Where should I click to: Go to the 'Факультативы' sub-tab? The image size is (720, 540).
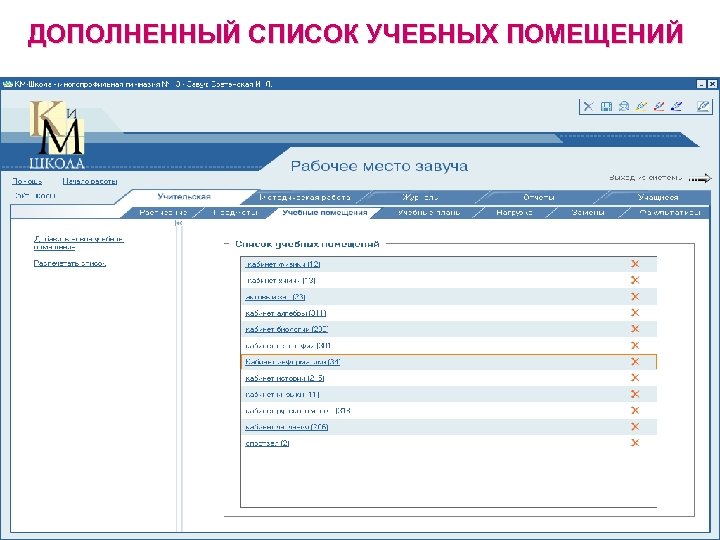(670, 213)
